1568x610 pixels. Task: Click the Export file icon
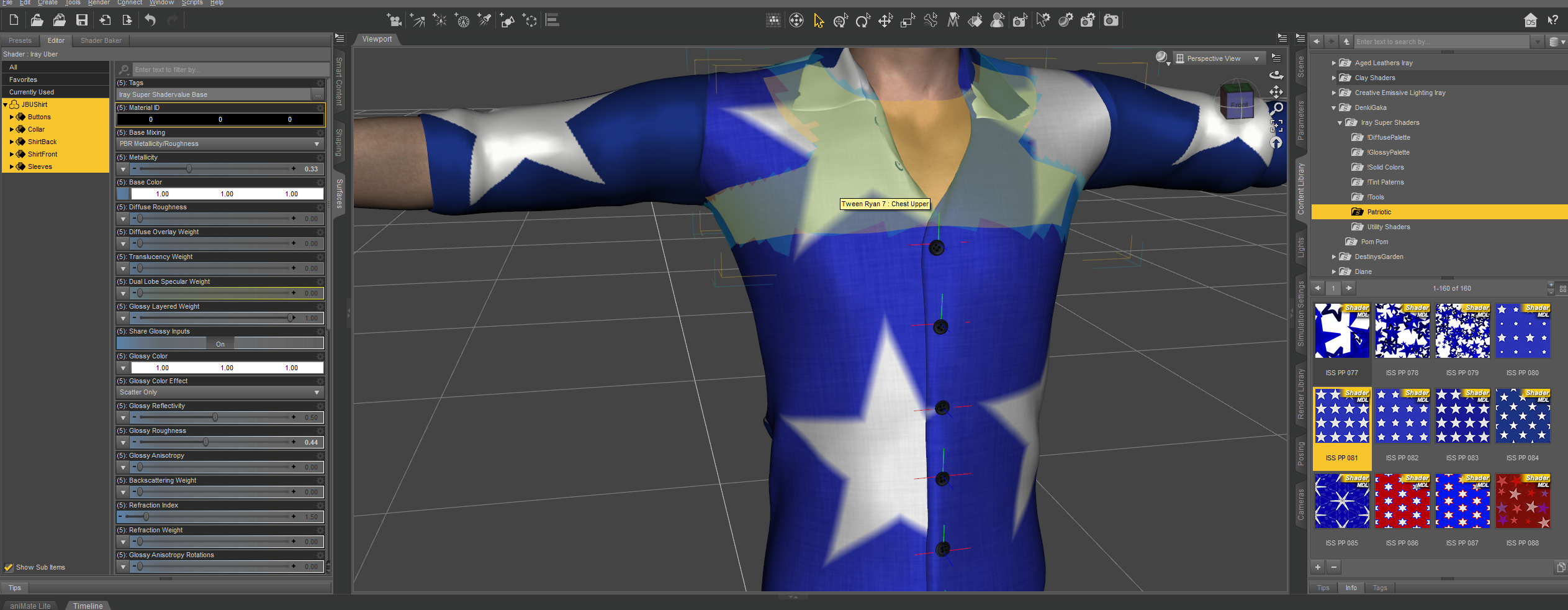click(127, 20)
